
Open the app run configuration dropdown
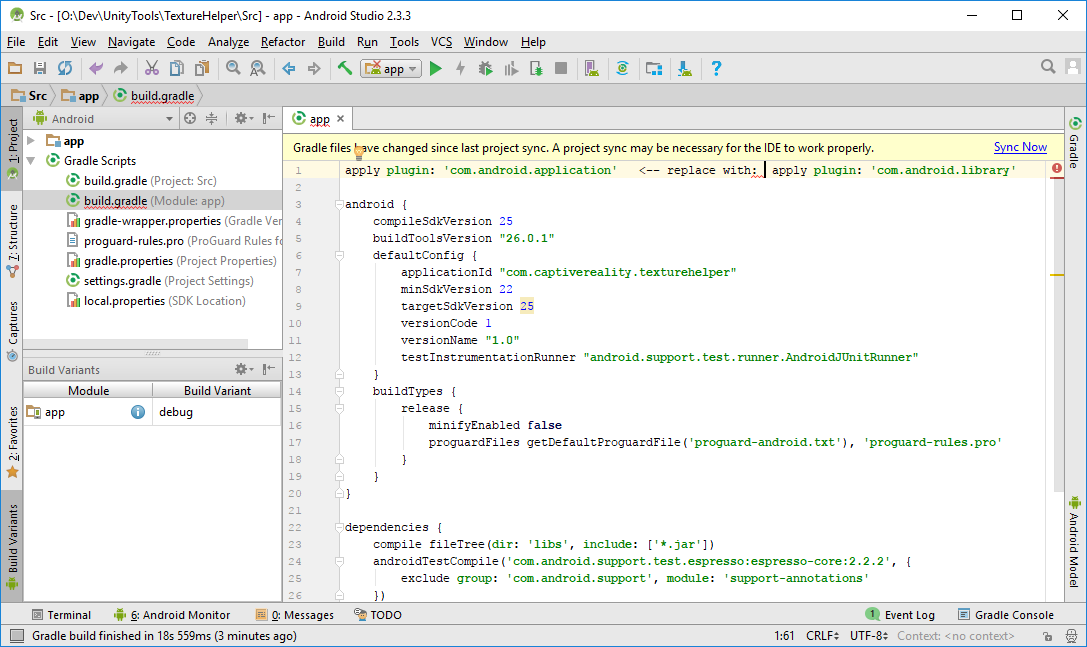[391, 69]
